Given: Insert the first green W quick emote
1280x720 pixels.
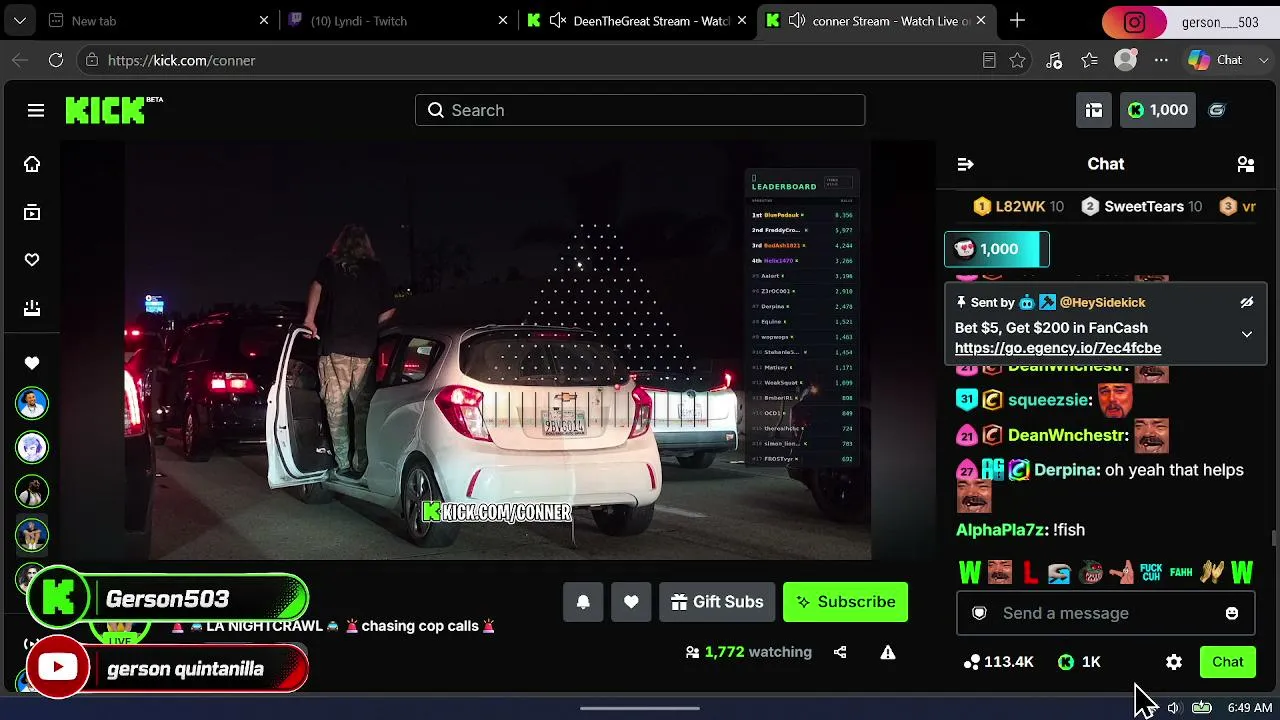Looking at the screenshot, I should (x=970, y=573).
